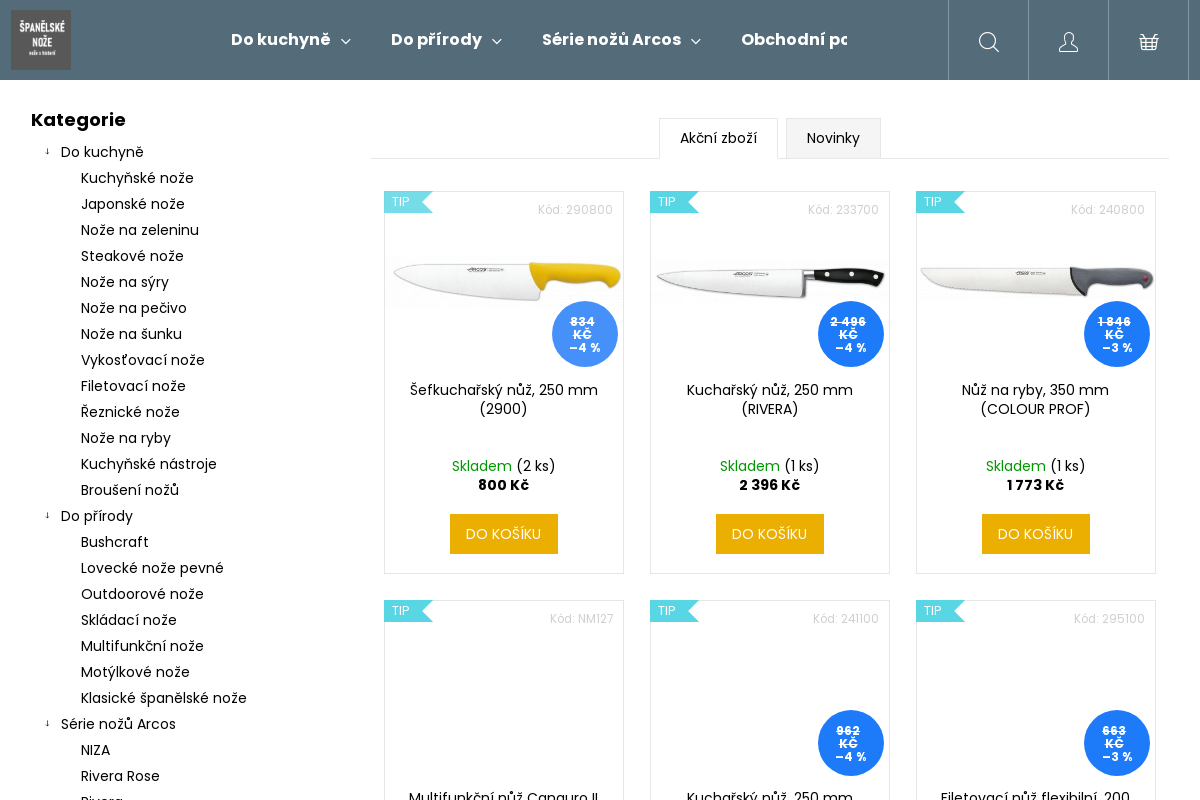Go to Motýlkové nože category
The height and width of the screenshot is (800, 1200).
click(x=135, y=672)
